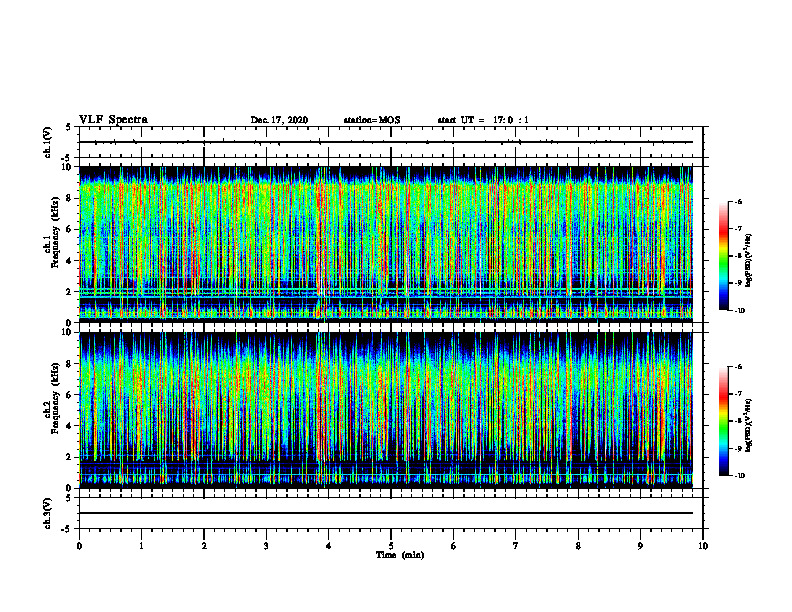Screen dimensions: 792x612
Task: Select the ch.1 colorbar "log(PSD)(V²/Hz)" label
Action: pos(749,261)
